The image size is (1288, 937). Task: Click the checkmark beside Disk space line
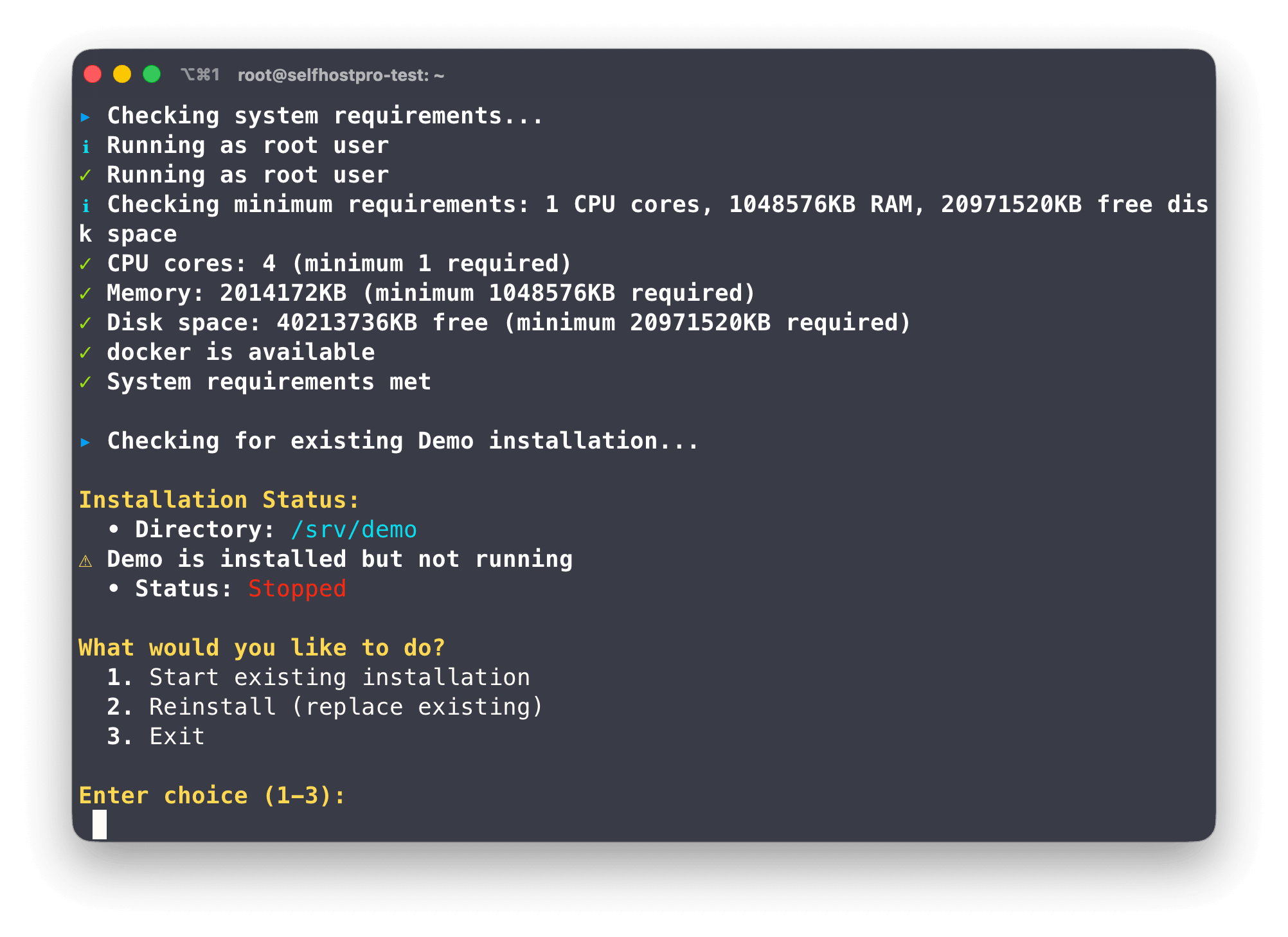coord(87,323)
